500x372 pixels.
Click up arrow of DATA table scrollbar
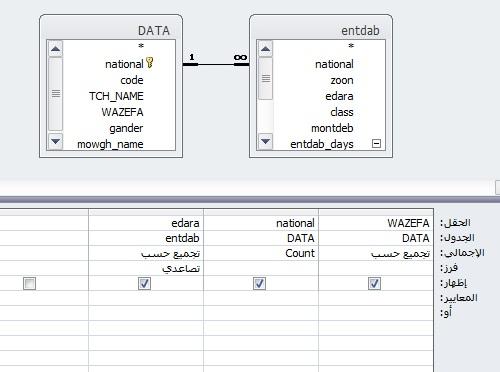click(x=55, y=49)
